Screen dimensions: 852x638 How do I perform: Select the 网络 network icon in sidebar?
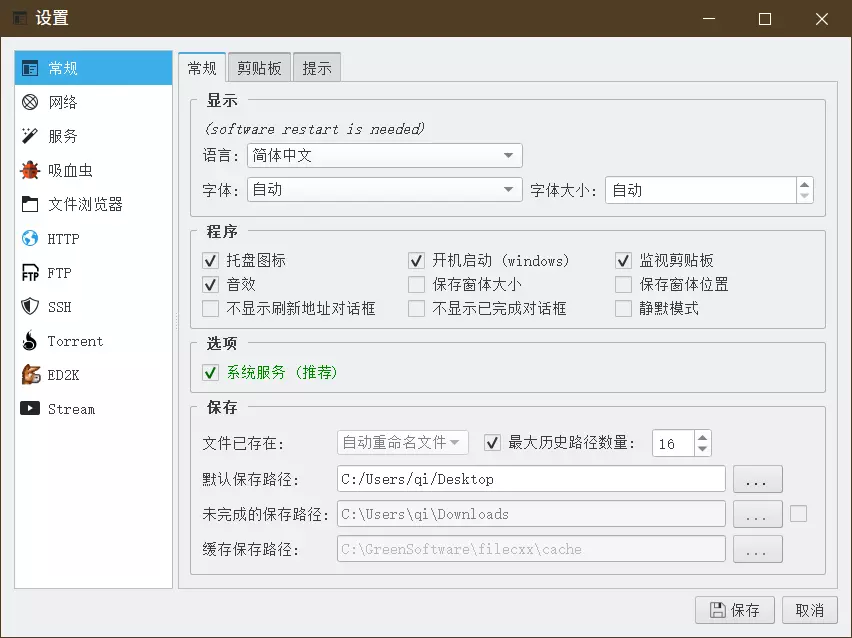(30, 102)
